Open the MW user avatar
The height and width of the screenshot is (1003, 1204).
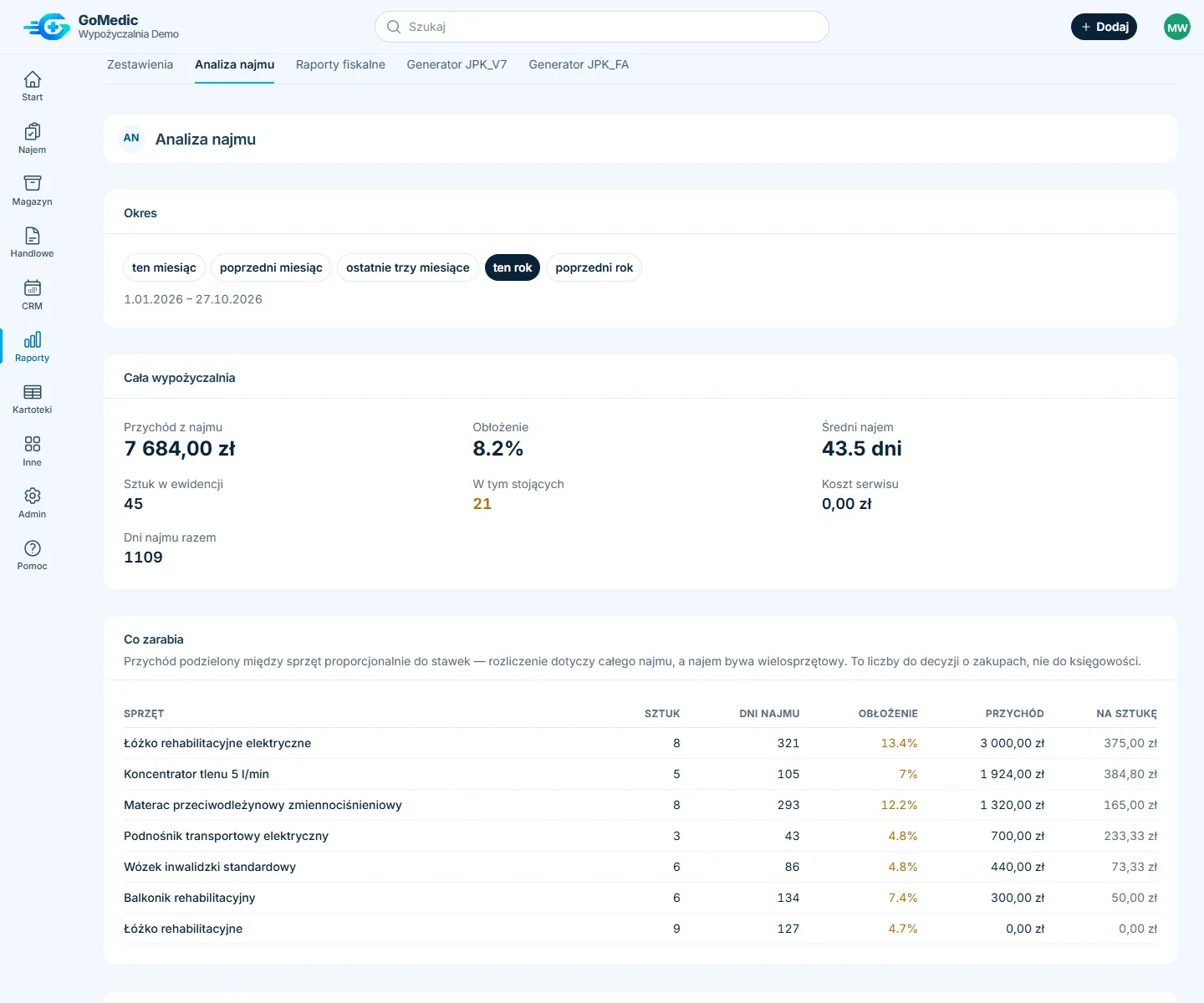click(1177, 27)
